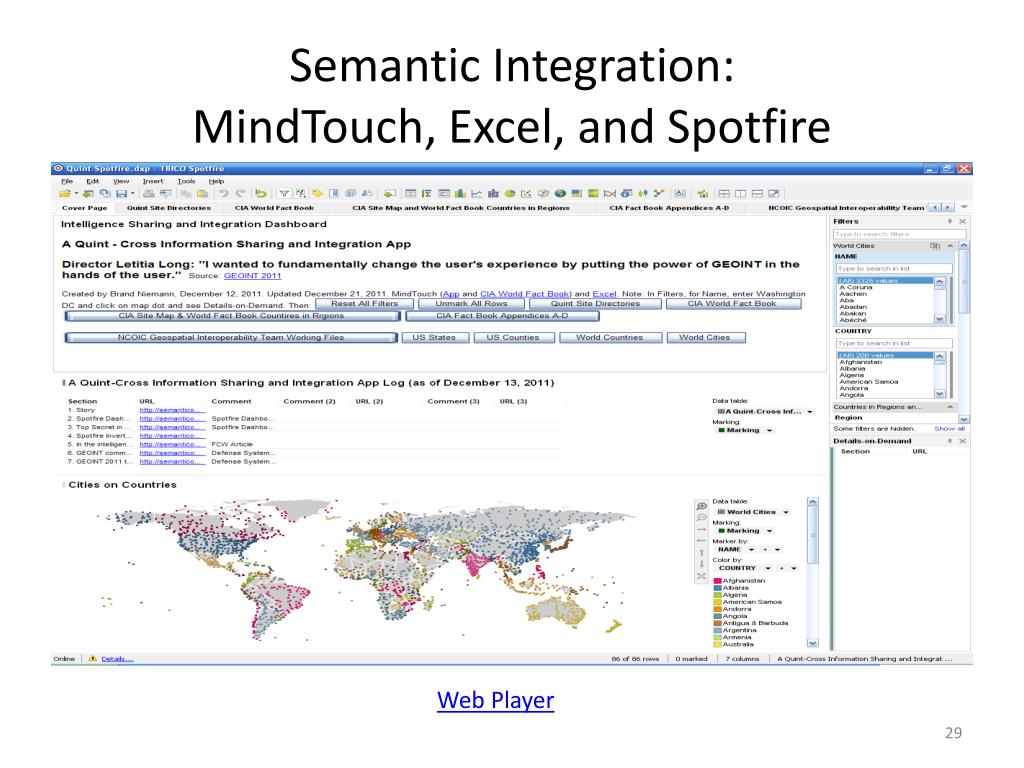The width and height of the screenshot is (1024, 768).
Task: Insert a new Table visualization icon
Action: (x=410, y=193)
